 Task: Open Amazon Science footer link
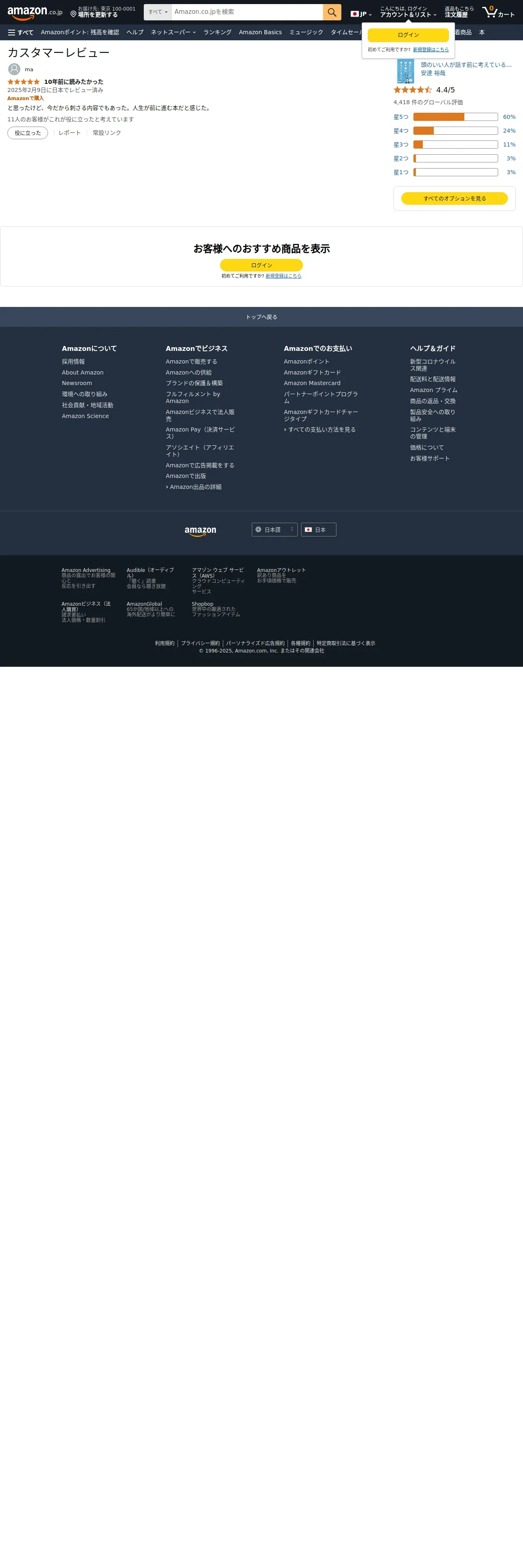point(85,416)
